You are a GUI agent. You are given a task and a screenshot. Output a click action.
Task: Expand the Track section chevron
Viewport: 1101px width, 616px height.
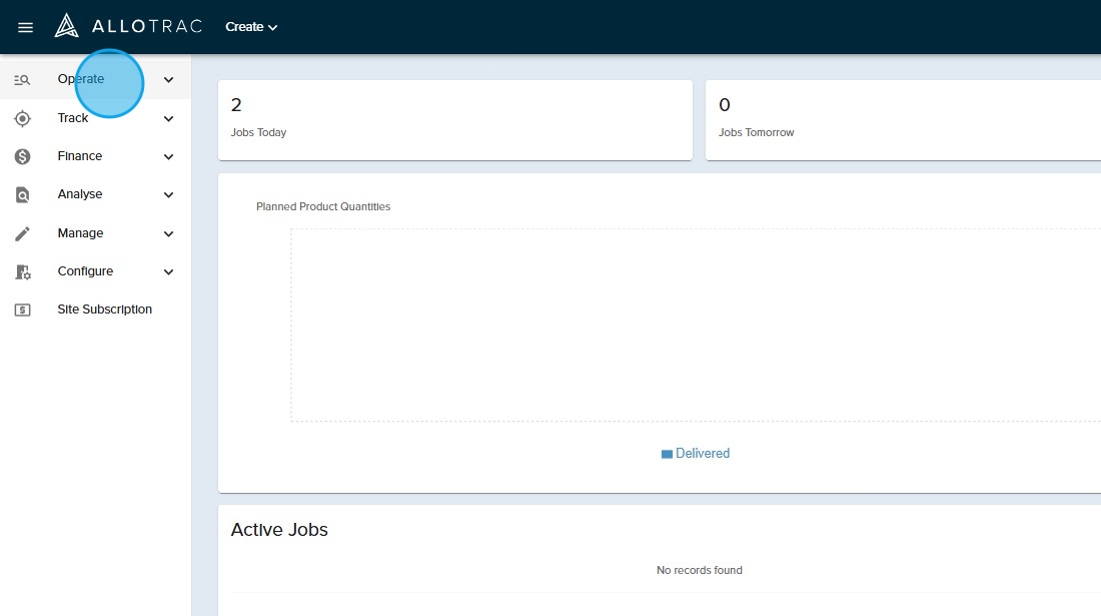tap(168, 118)
